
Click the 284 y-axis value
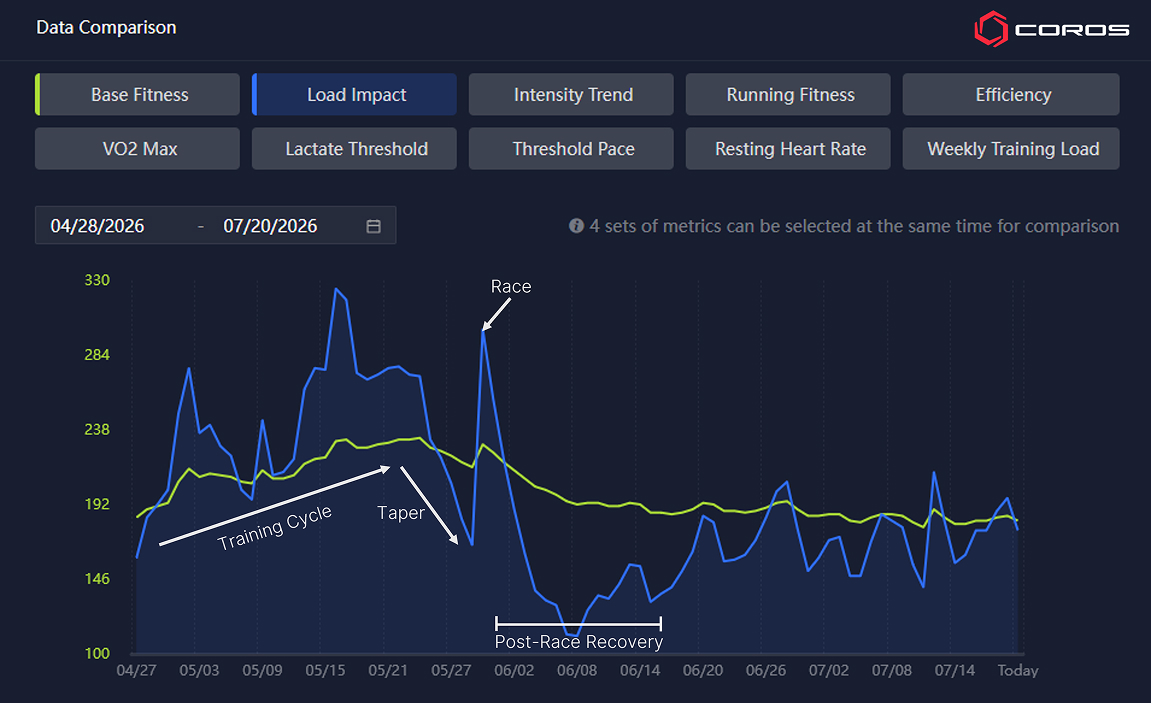pos(97,355)
